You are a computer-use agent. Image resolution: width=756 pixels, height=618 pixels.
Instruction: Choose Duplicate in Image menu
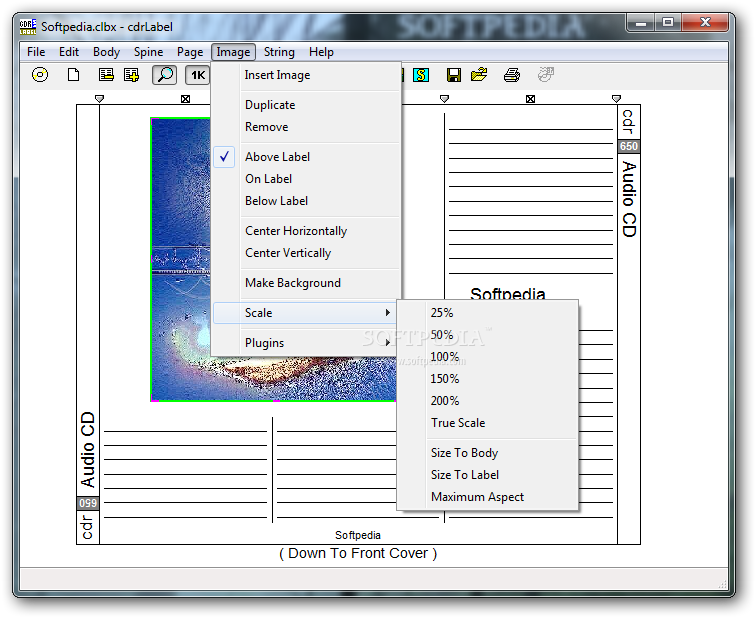tap(307, 105)
